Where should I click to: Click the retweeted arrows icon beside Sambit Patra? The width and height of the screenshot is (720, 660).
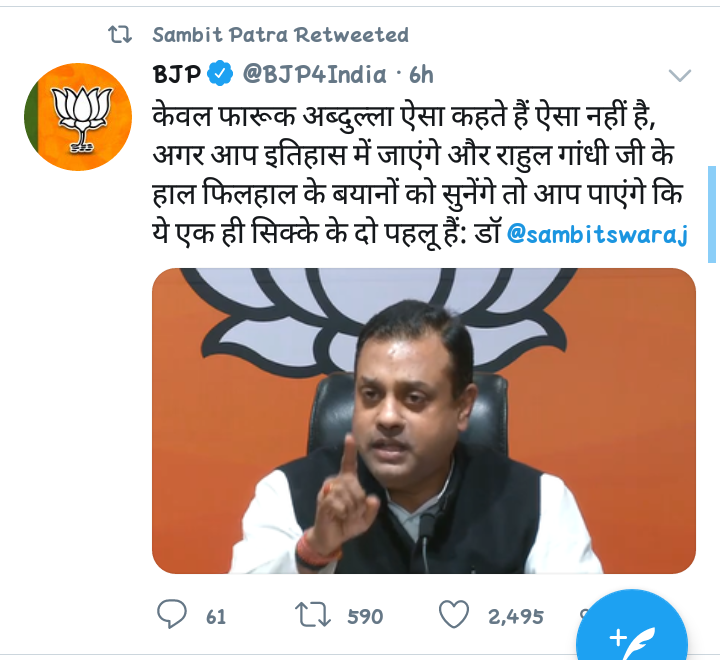pyautogui.click(x=120, y=34)
